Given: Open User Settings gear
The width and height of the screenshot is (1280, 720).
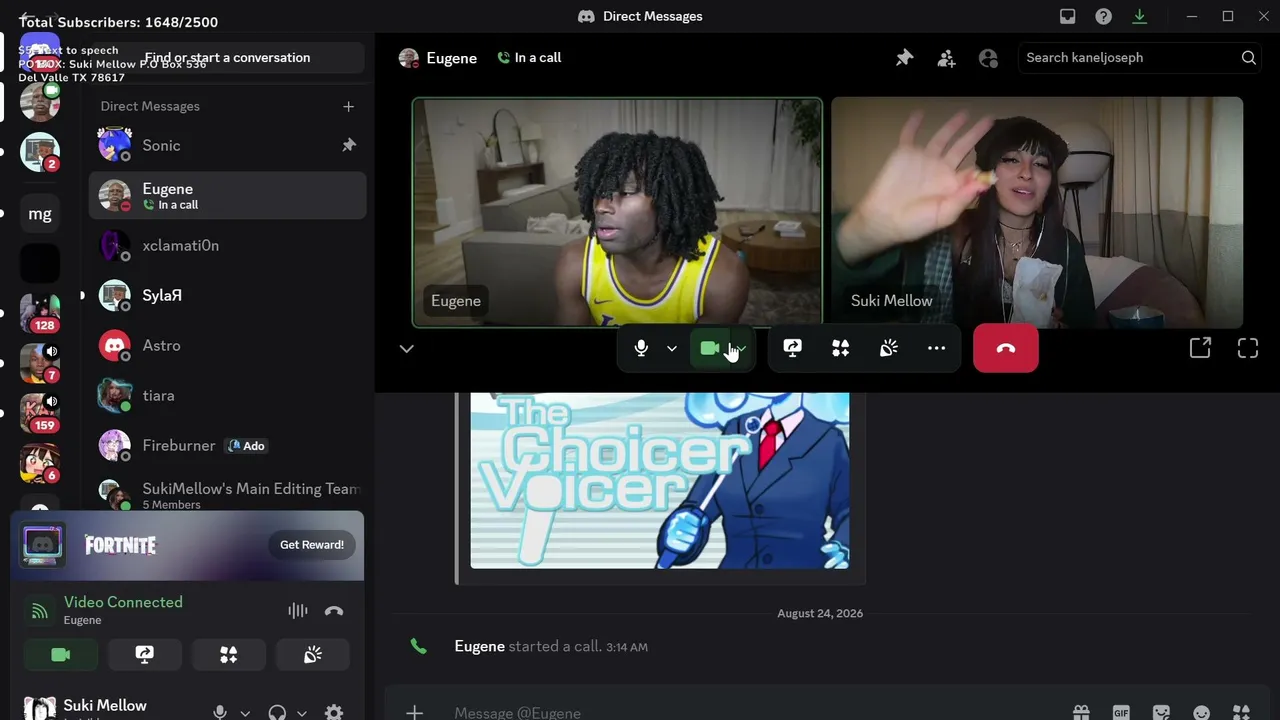Looking at the screenshot, I should coord(334,712).
